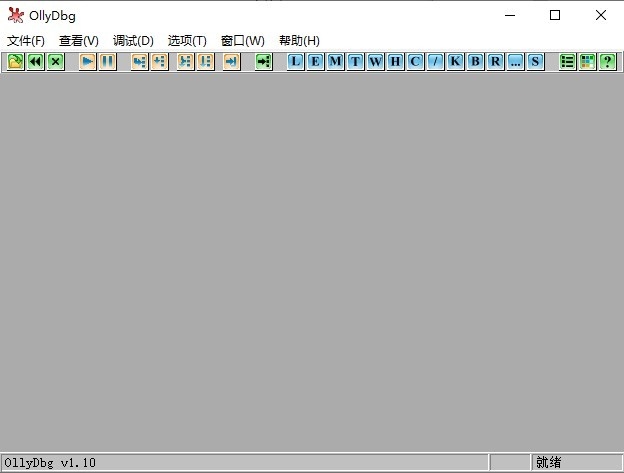The width and height of the screenshot is (624, 473).
Task: Open the 调试(D) menu
Action: [x=133, y=41]
